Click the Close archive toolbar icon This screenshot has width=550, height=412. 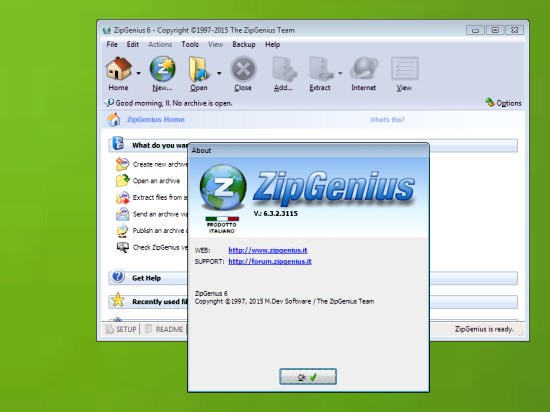(x=243, y=69)
